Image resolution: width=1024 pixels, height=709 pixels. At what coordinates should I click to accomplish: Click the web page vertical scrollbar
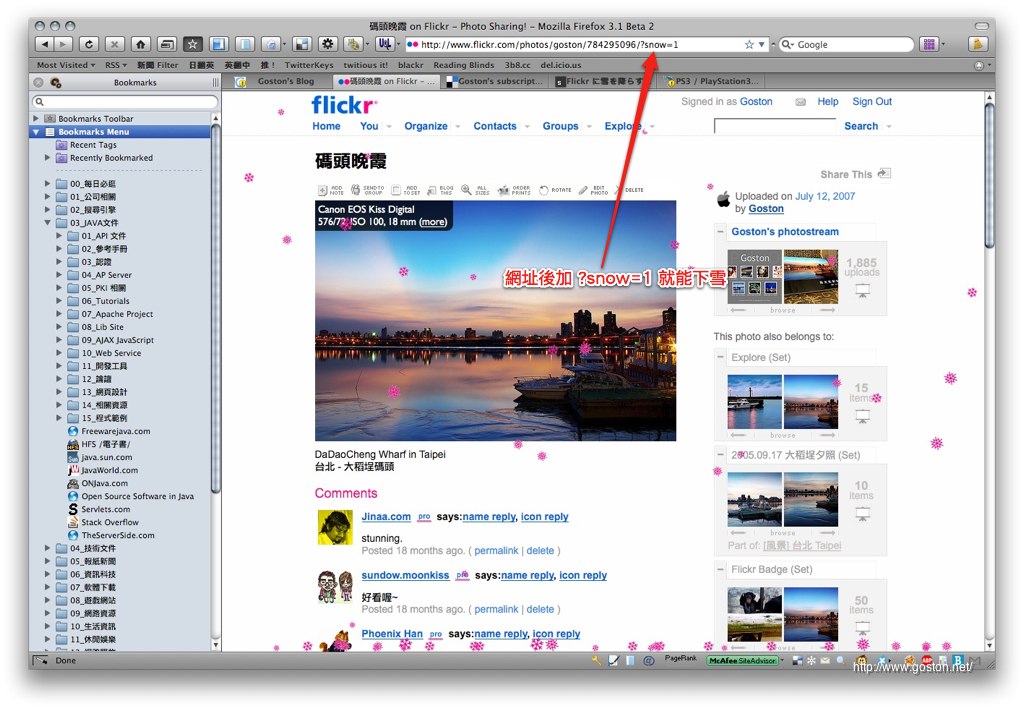point(990,370)
